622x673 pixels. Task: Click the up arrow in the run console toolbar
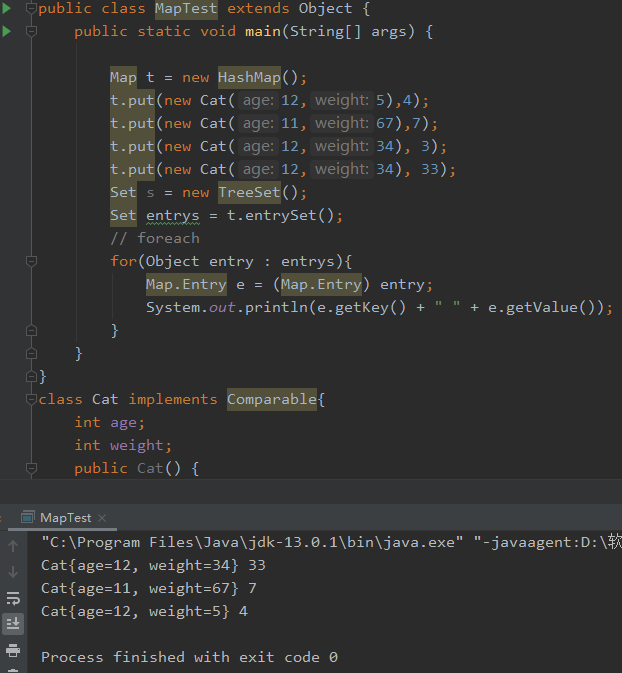(x=13, y=546)
